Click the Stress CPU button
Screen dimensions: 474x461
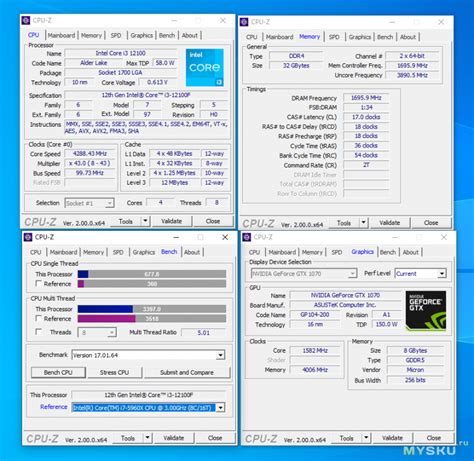point(114,372)
